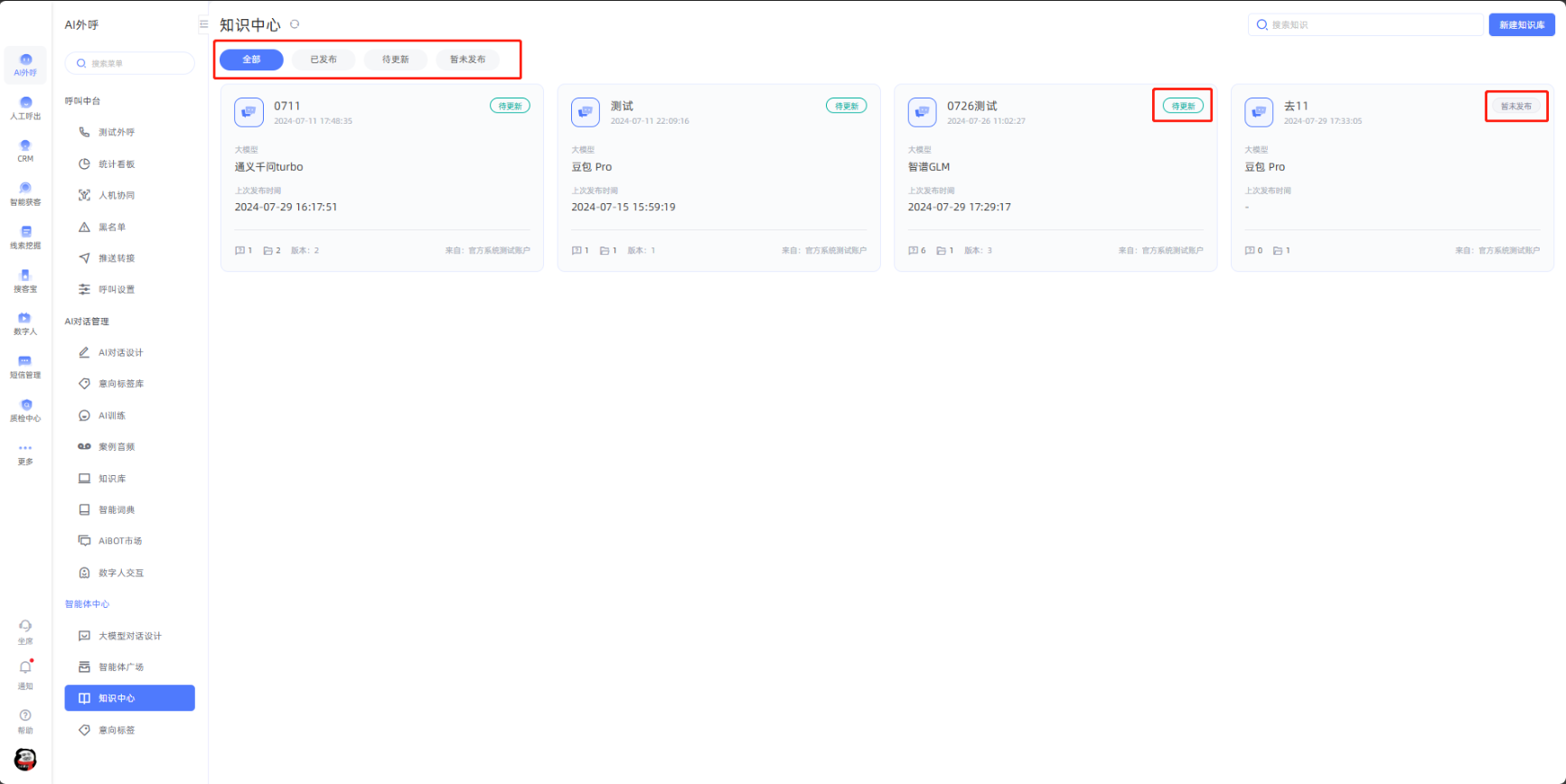
Task: Open 统计看板 in the sidebar menu
Action: 117,164
